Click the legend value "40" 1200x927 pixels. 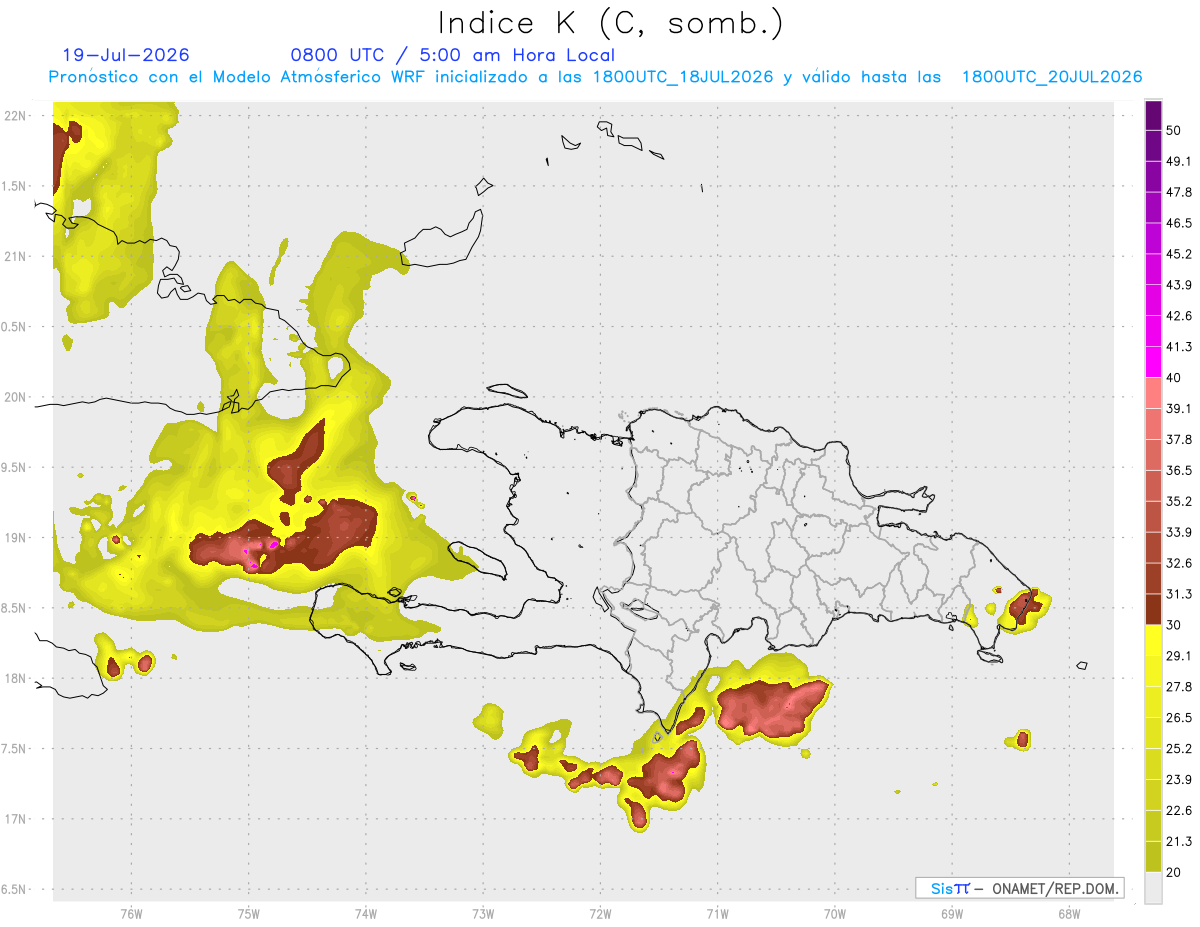pyautogui.click(x=1173, y=378)
